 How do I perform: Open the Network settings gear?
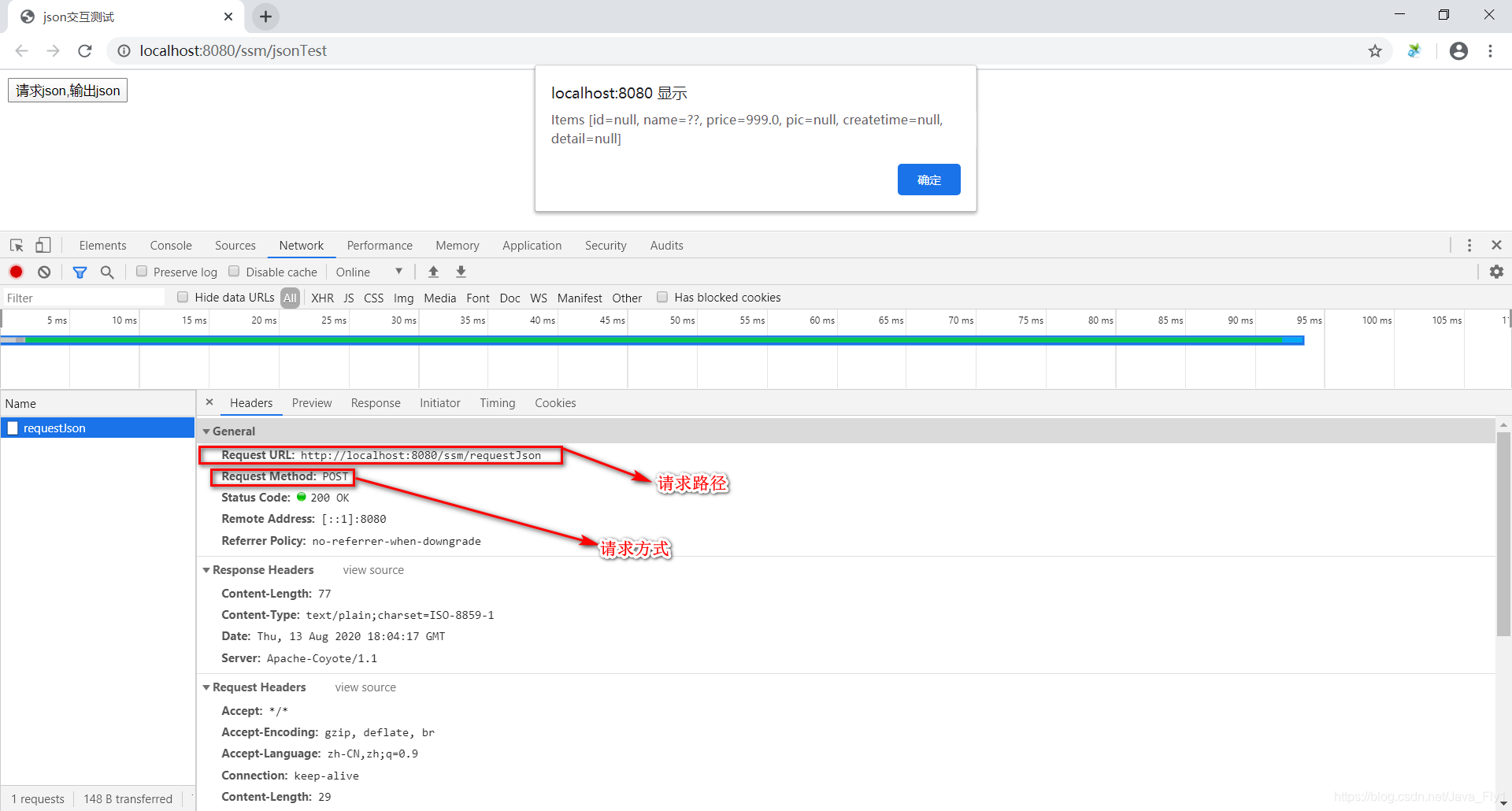click(1496, 272)
